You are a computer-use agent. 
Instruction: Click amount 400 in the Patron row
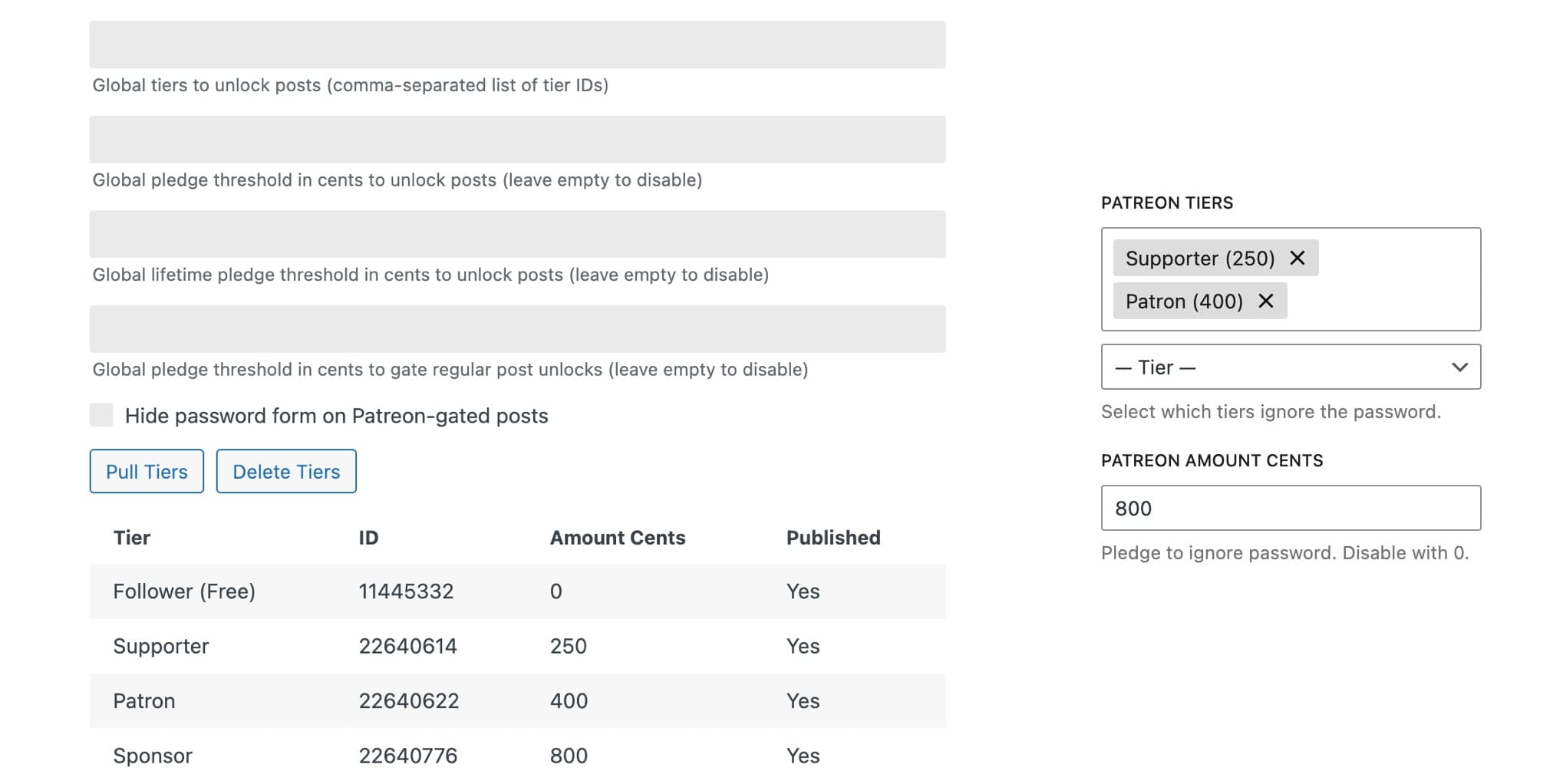point(569,701)
